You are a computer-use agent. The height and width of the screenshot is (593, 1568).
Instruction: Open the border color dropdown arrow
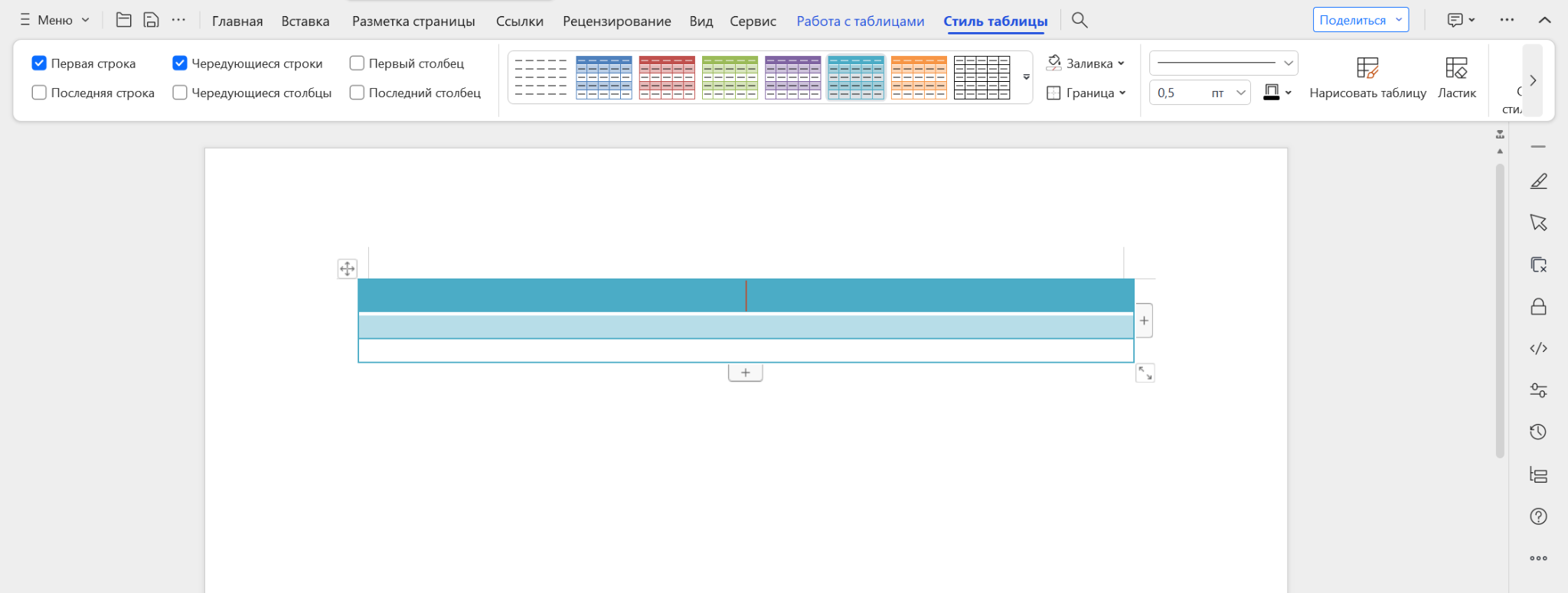1289,93
